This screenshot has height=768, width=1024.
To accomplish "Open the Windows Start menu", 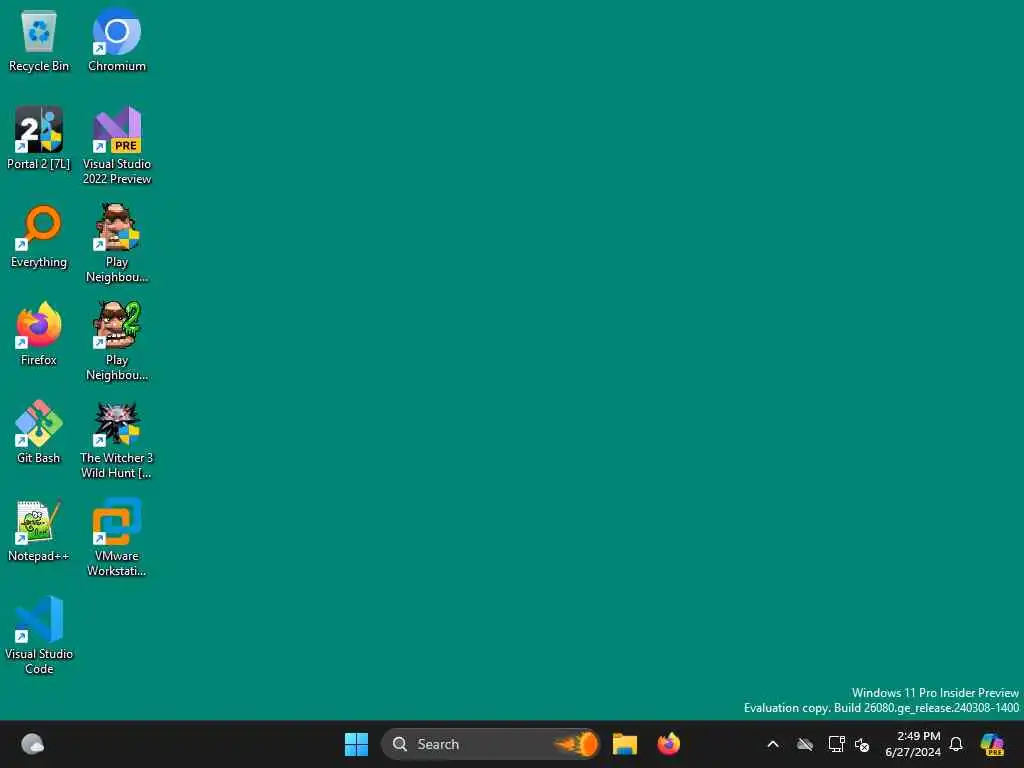I will [357, 744].
